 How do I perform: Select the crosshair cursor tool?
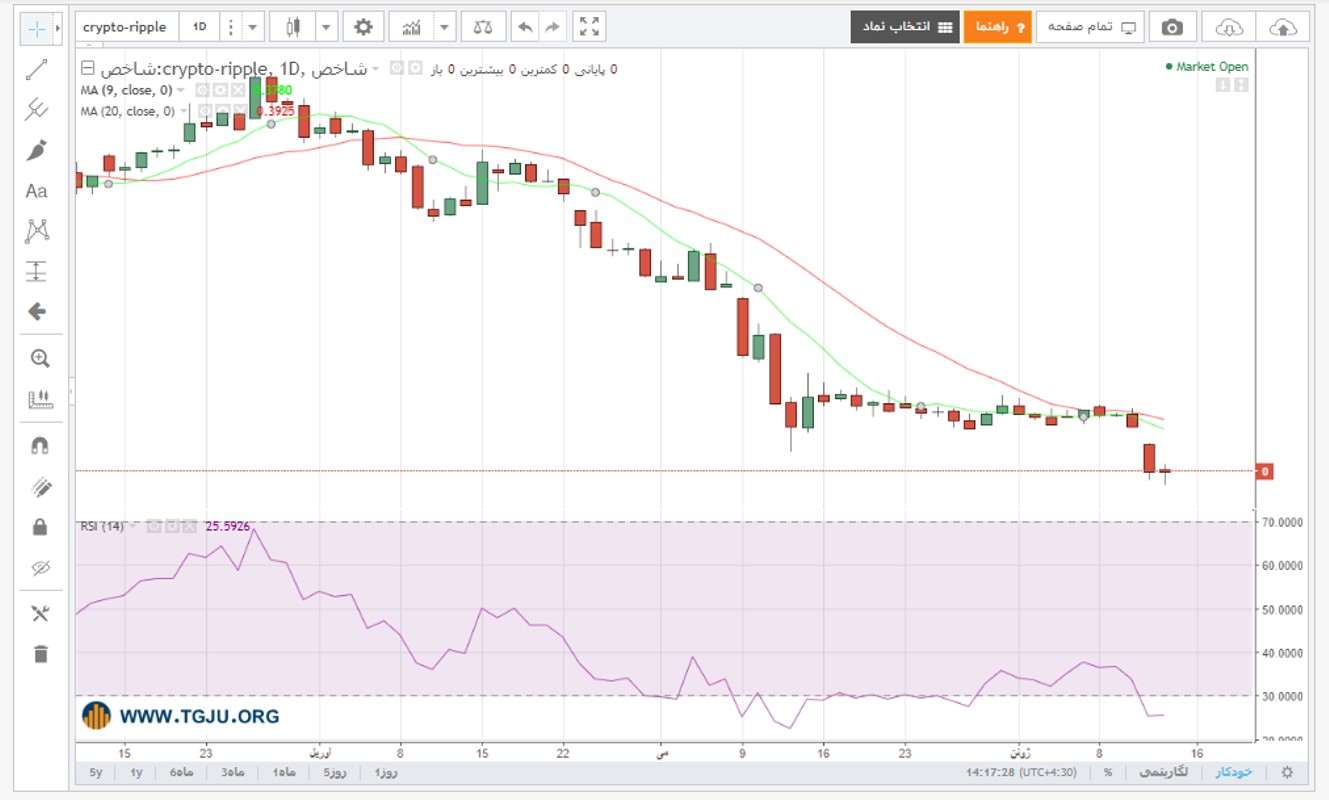37,27
